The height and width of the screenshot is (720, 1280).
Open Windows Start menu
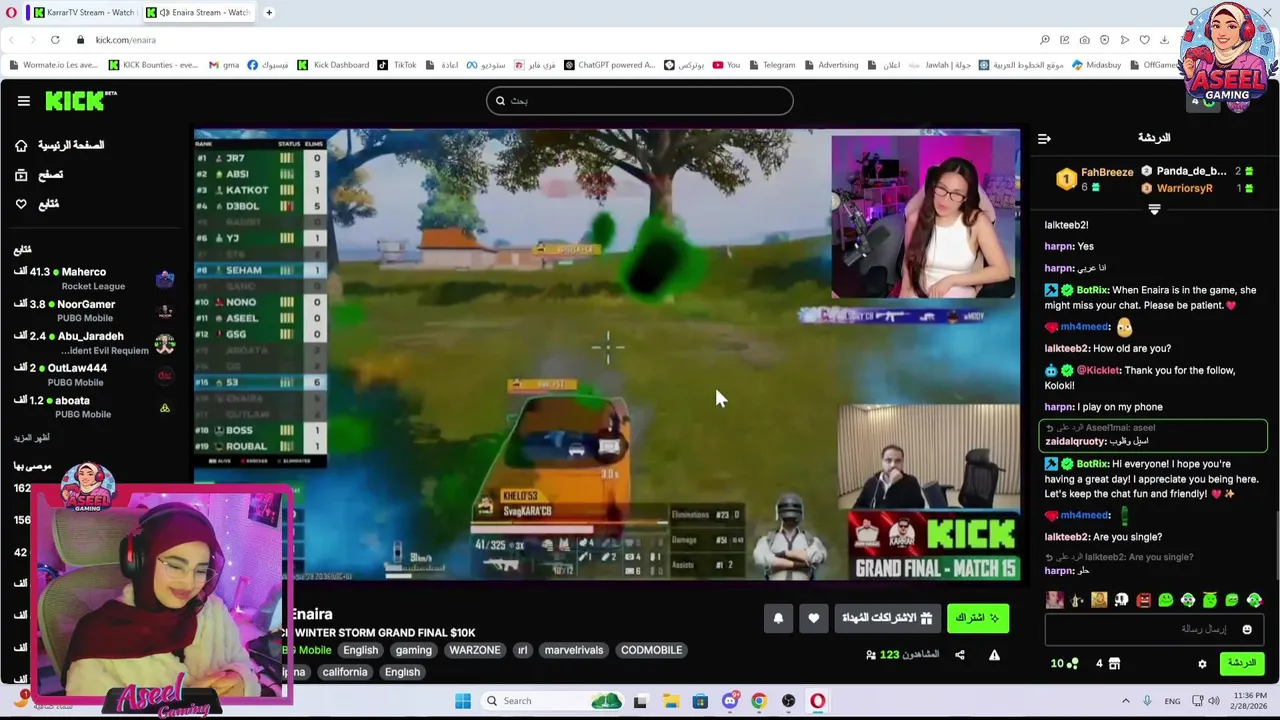pos(463,701)
